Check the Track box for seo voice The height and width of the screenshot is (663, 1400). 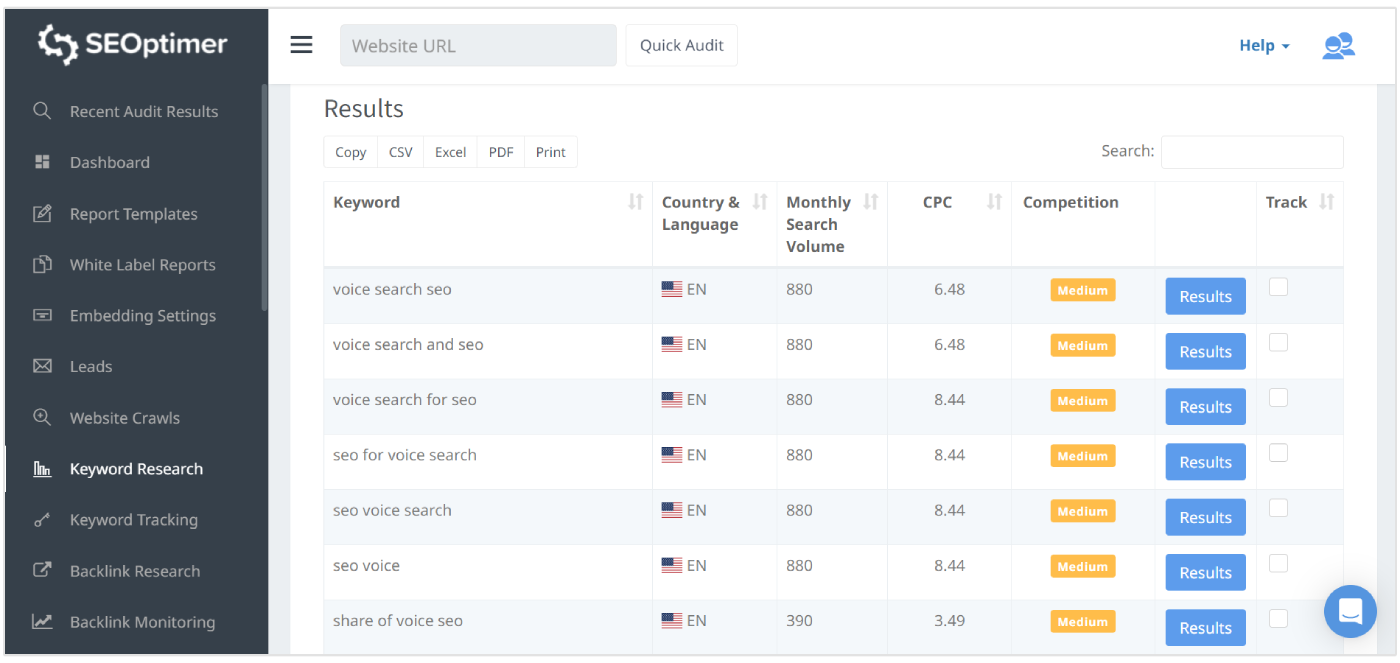[x=1278, y=562]
